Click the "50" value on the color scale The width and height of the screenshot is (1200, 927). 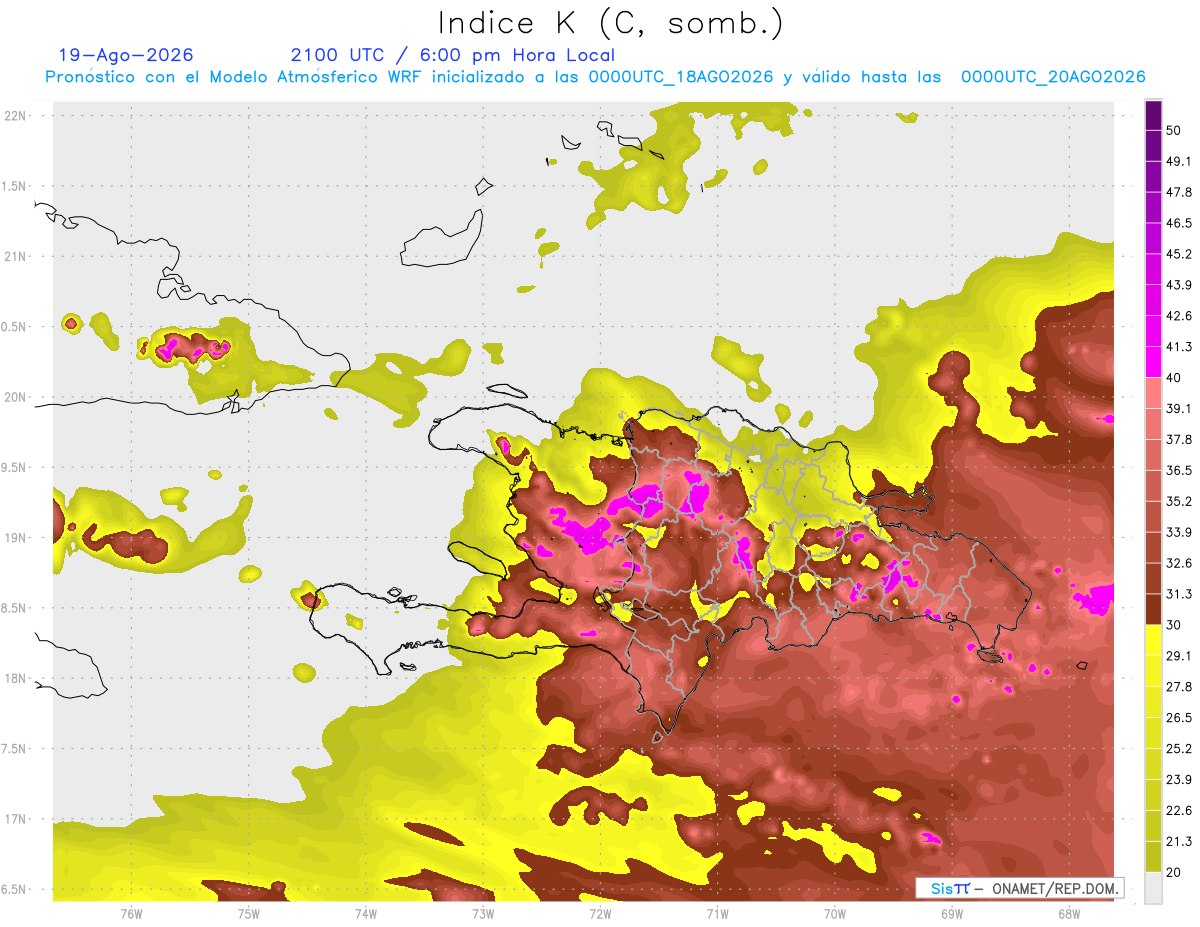tap(1174, 130)
